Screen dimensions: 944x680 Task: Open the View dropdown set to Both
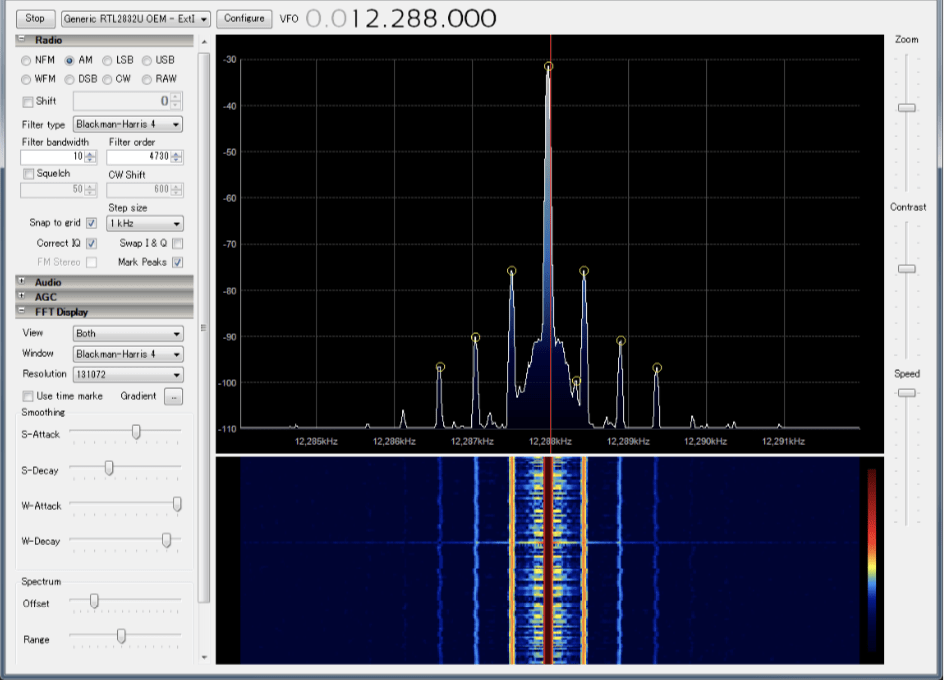128,334
